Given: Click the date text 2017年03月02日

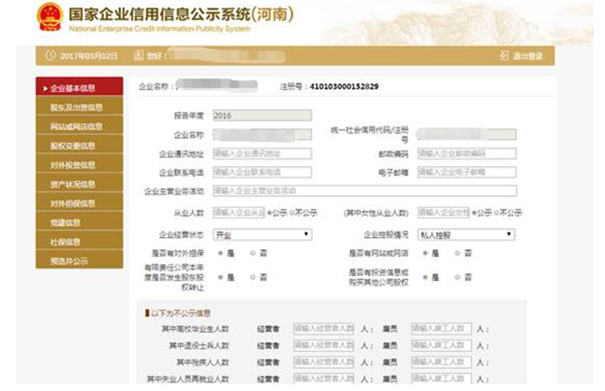Looking at the screenshot, I should 88,56.
